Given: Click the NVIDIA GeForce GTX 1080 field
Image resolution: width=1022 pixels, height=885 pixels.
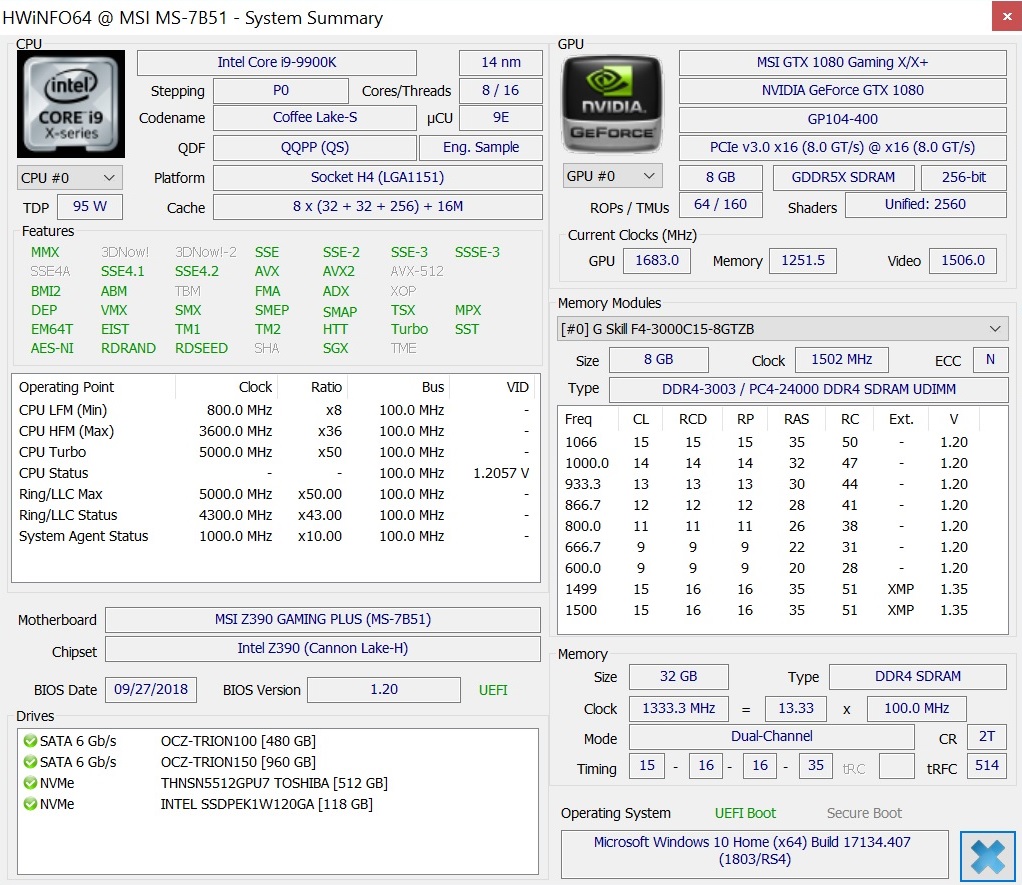Looking at the screenshot, I should click(x=843, y=91).
